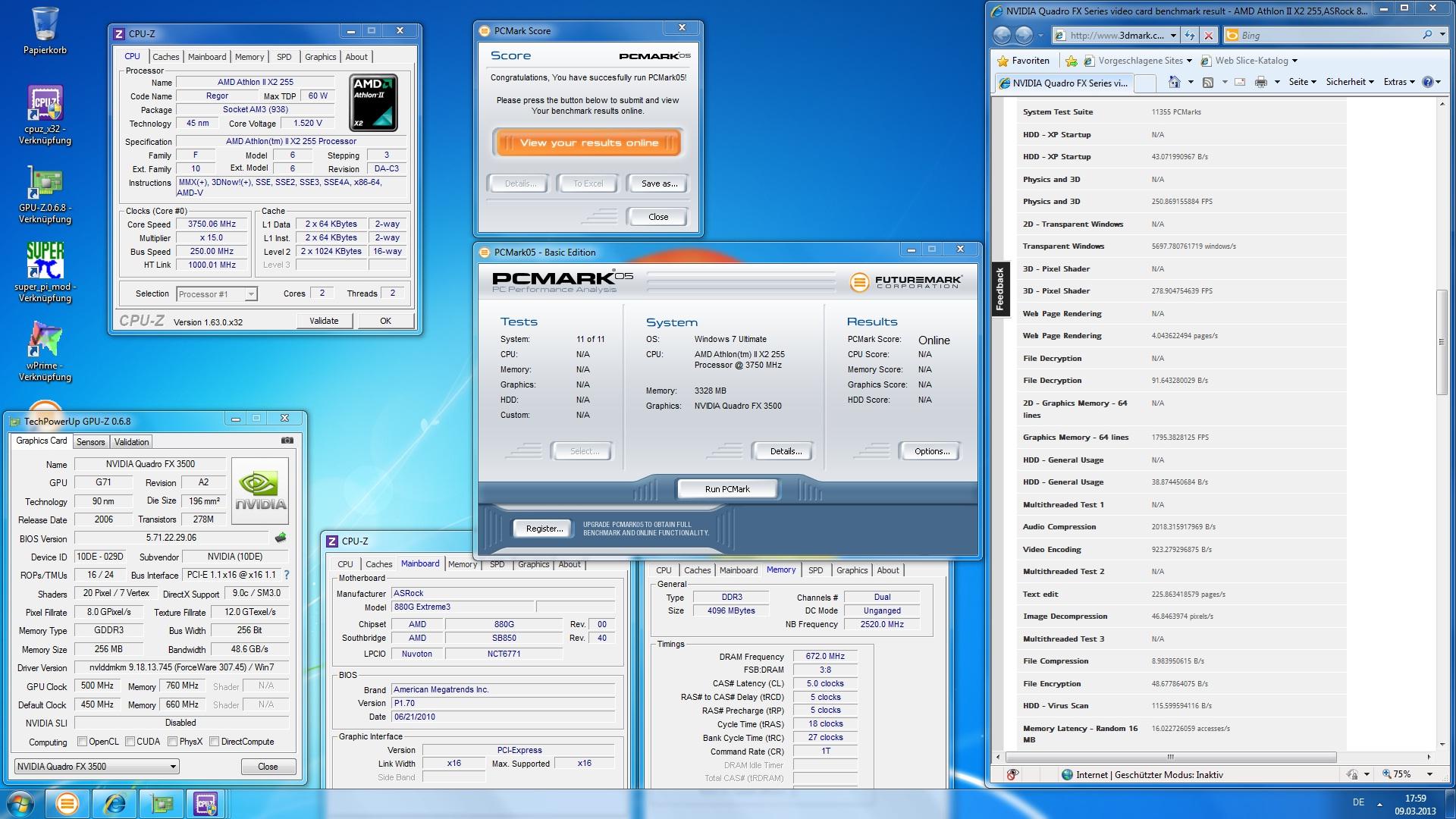This screenshot has width=1456, height=819.
Task: Click the Bing search magnifier icon
Action: pyautogui.click(x=1427, y=35)
